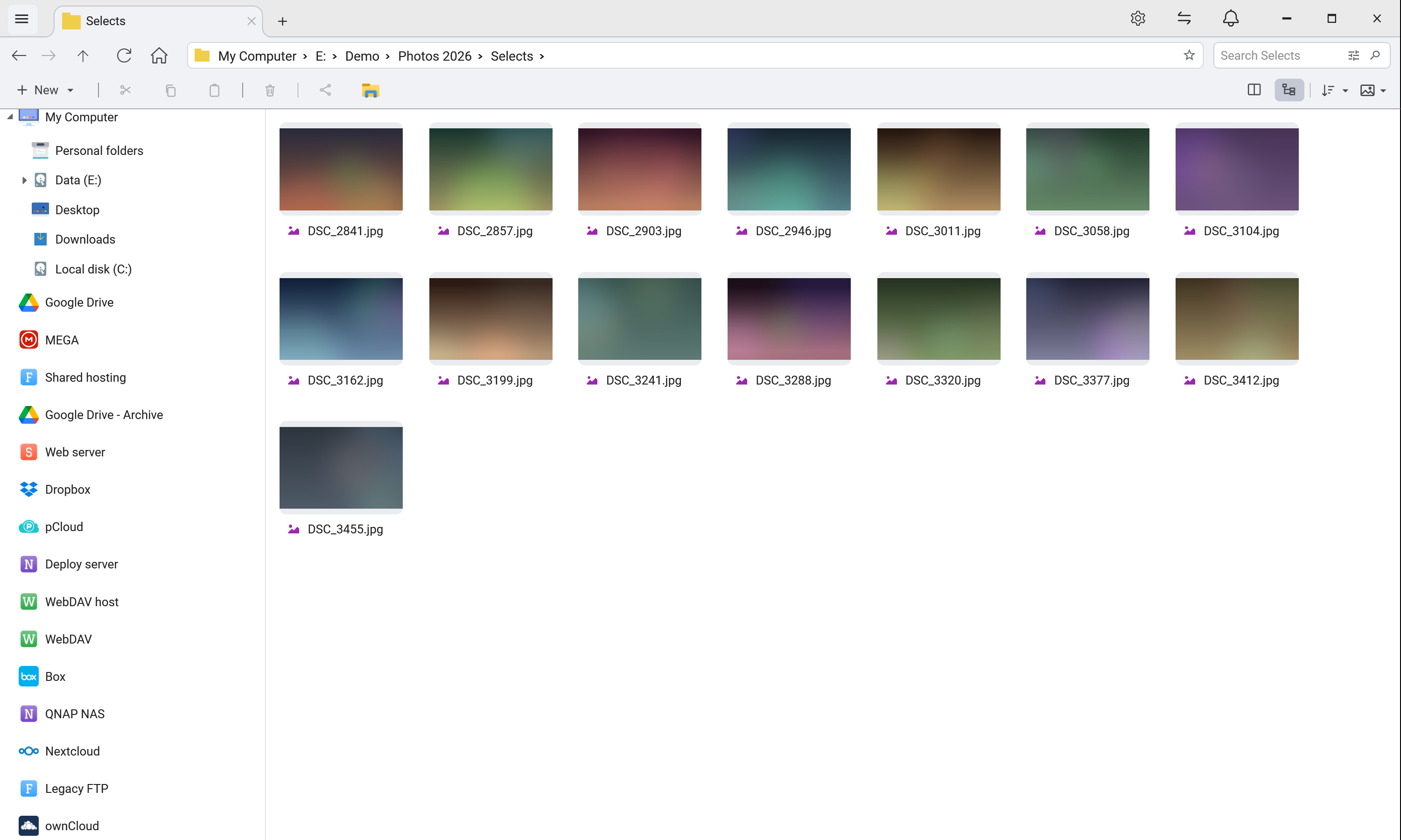The image size is (1401, 840).
Task: Click E: breadcrumb segment
Action: click(x=321, y=56)
